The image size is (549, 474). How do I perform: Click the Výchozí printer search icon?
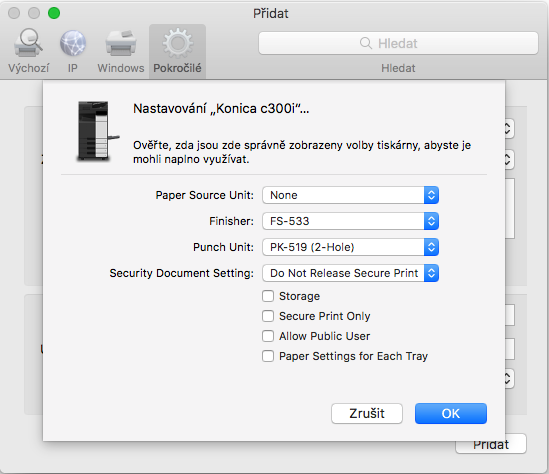(28, 43)
